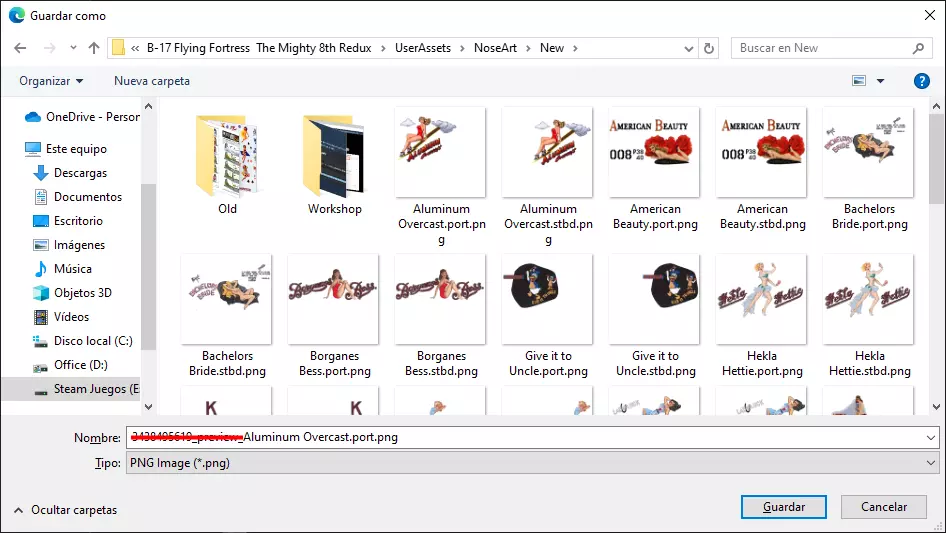
Task: Go up one folder level arrow
Action: (94, 48)
